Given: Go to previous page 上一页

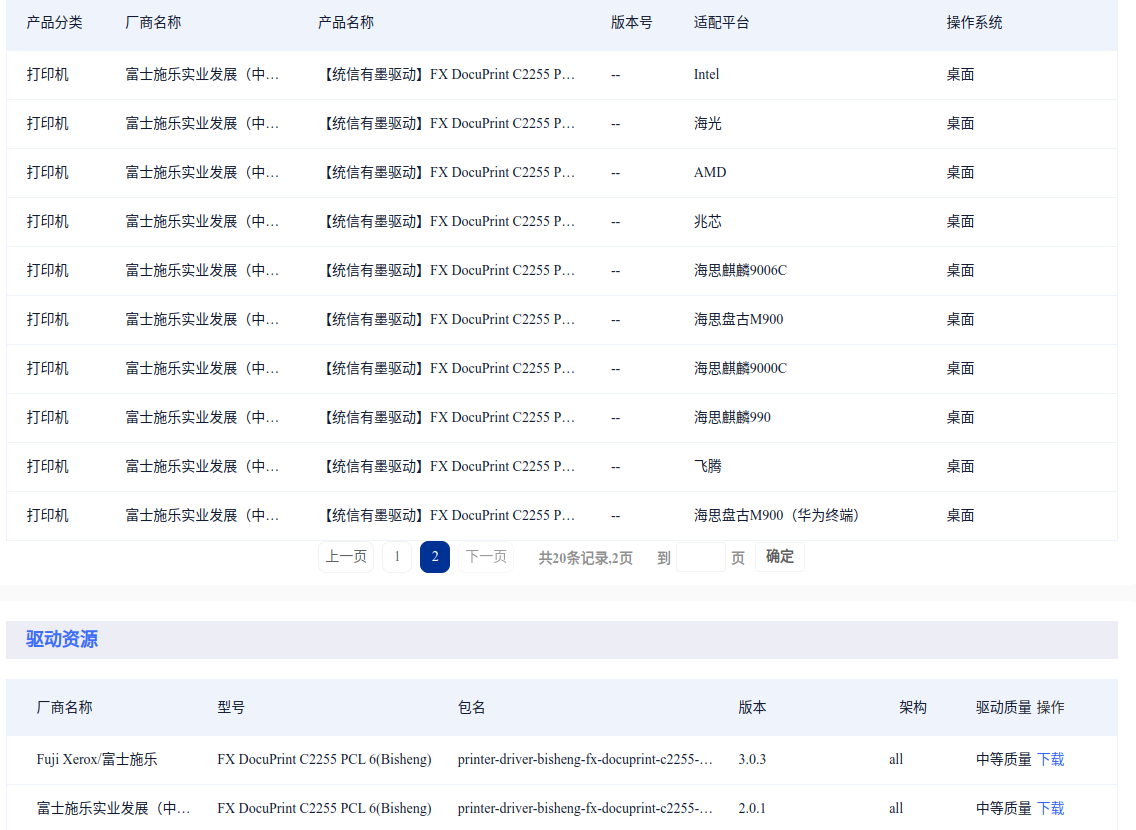Looking at the screenshot, I should 346,557.
